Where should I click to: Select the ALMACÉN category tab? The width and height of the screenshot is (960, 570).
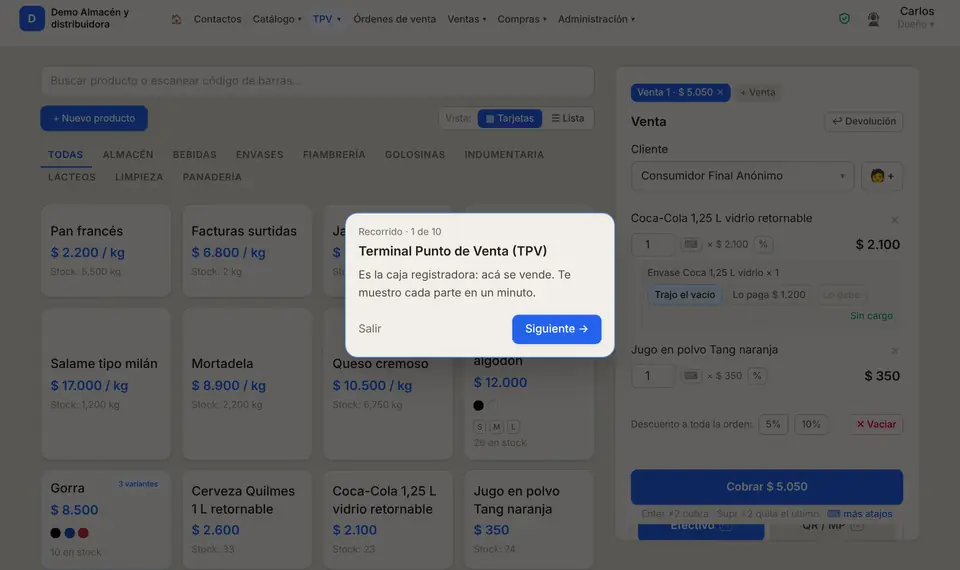(x=128, y=155)
